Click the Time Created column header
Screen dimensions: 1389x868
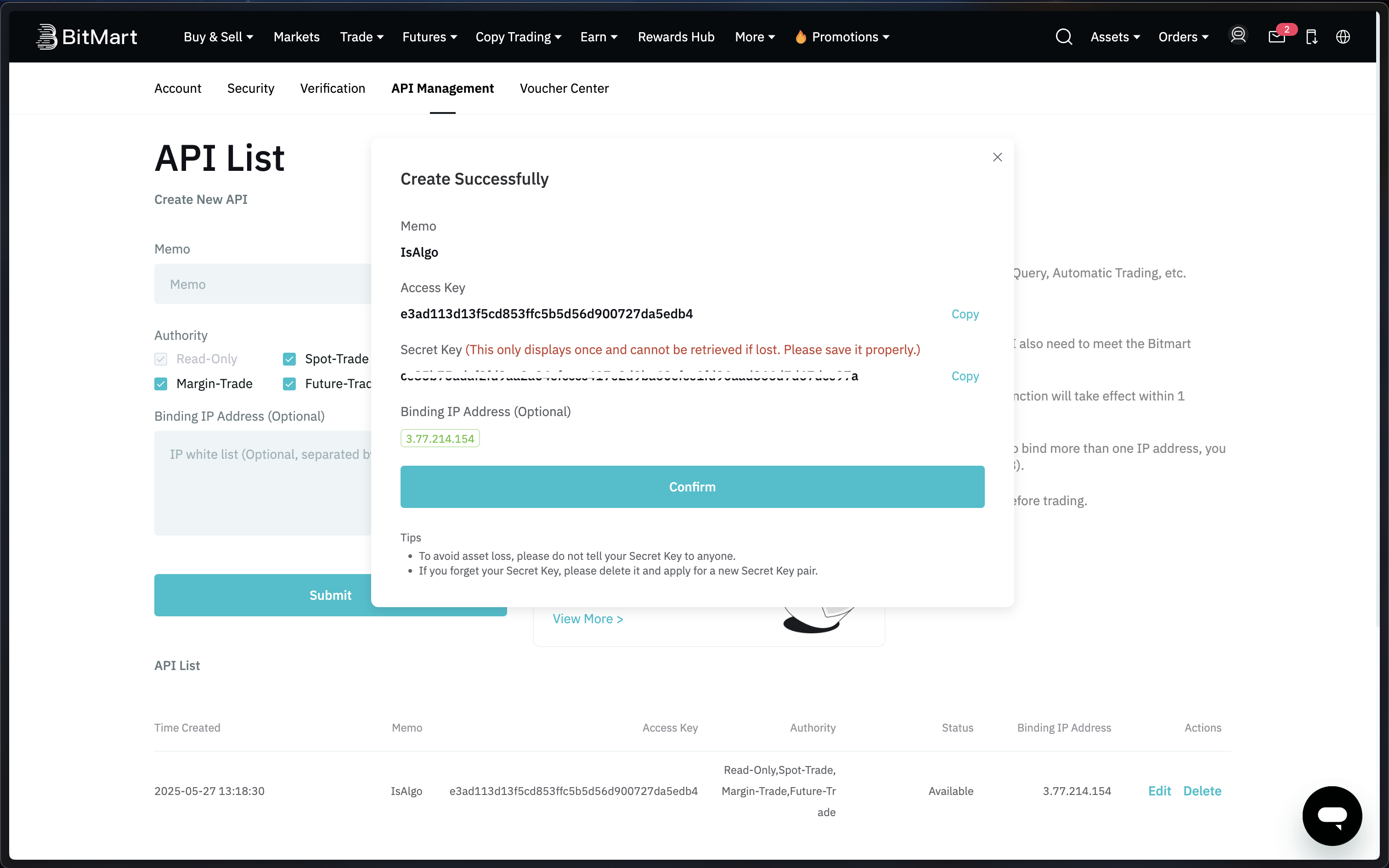point(187,728)
